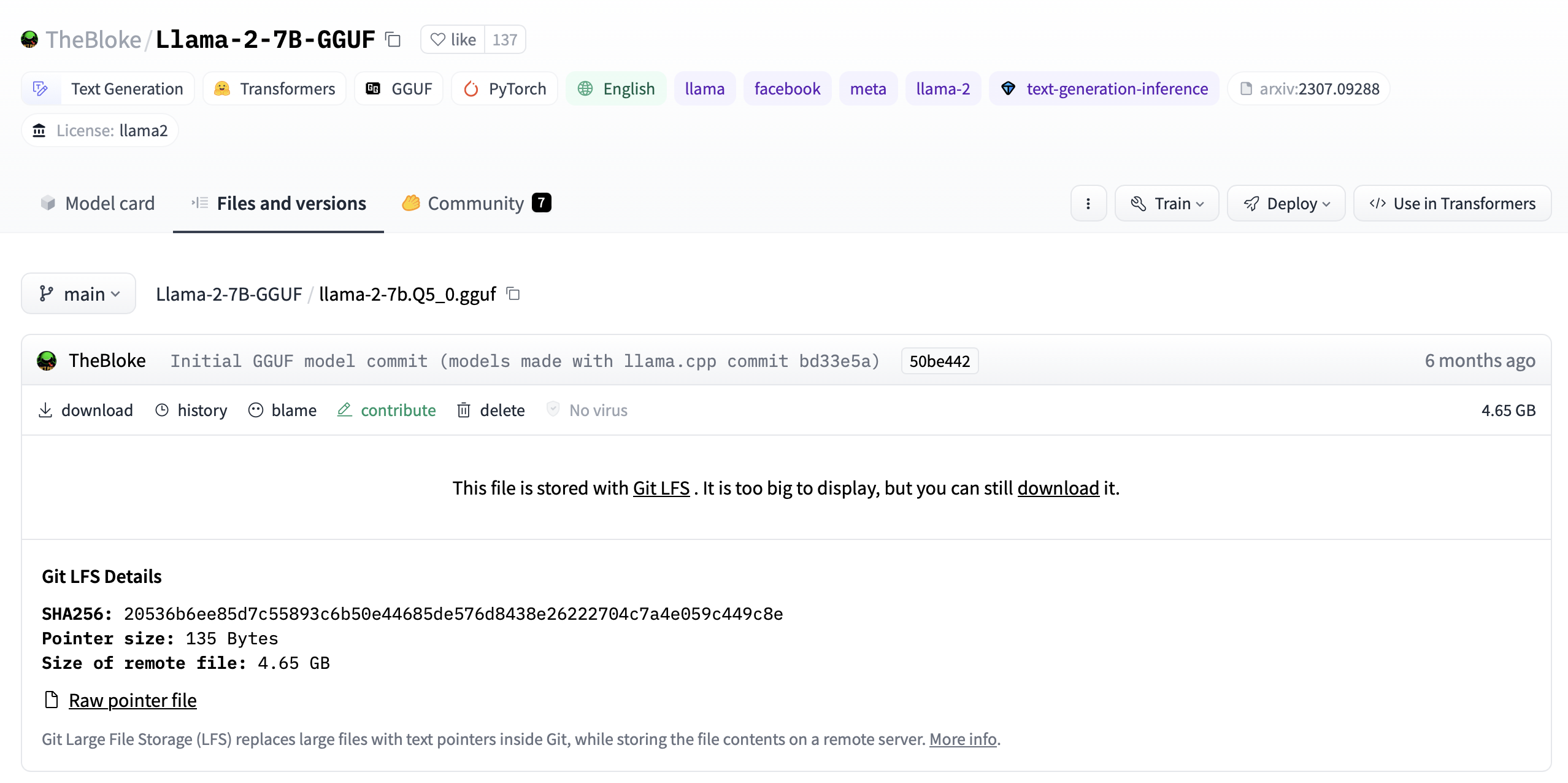Image resolution: width=1568 pixels, height=783 pixels.
Task: Open the More info link about LFS
Action: [963, 739]
